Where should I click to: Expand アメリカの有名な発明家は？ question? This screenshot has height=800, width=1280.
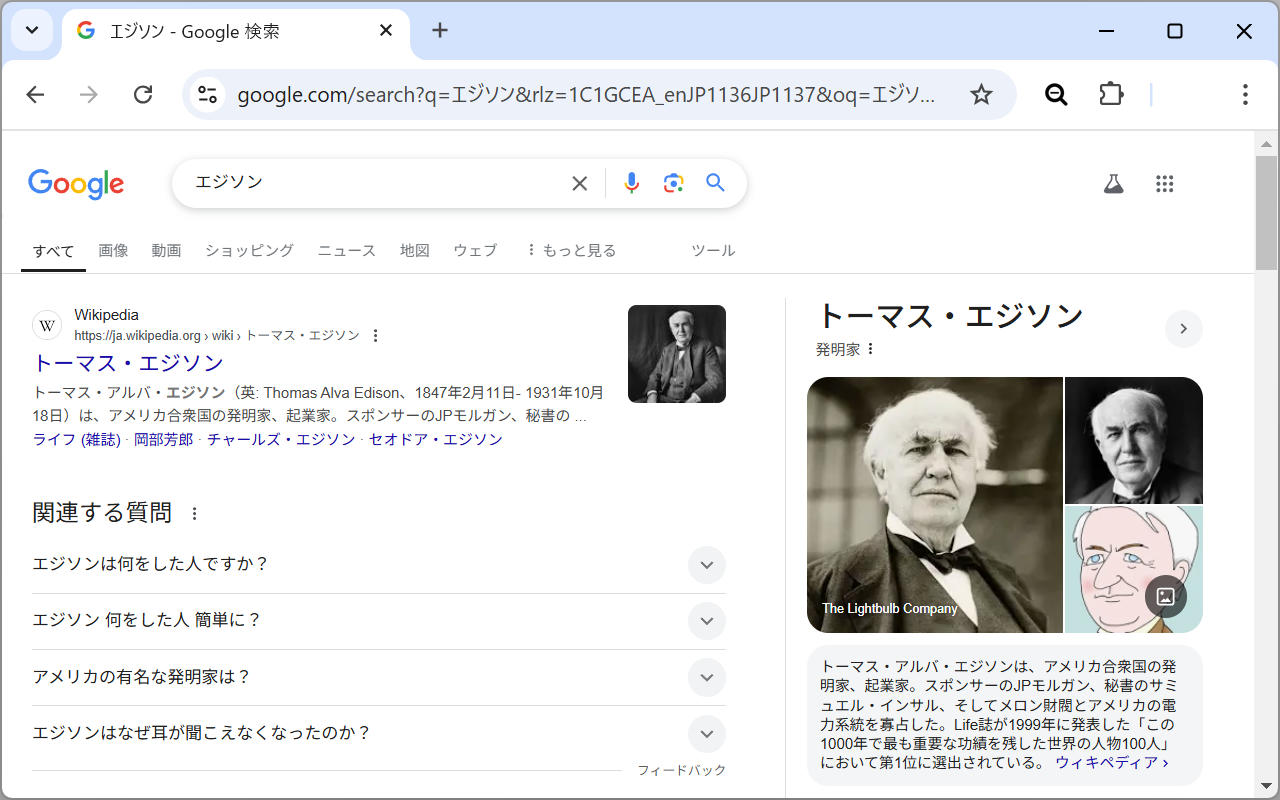tap(379, 677)
